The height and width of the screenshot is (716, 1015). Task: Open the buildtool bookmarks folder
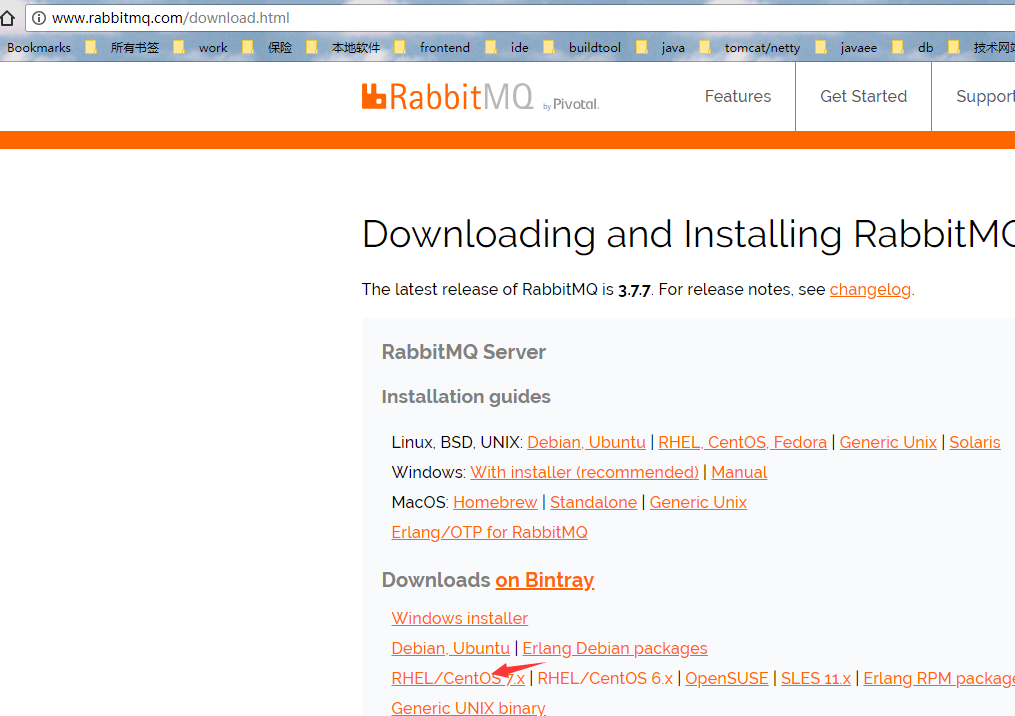click(582, 47)
